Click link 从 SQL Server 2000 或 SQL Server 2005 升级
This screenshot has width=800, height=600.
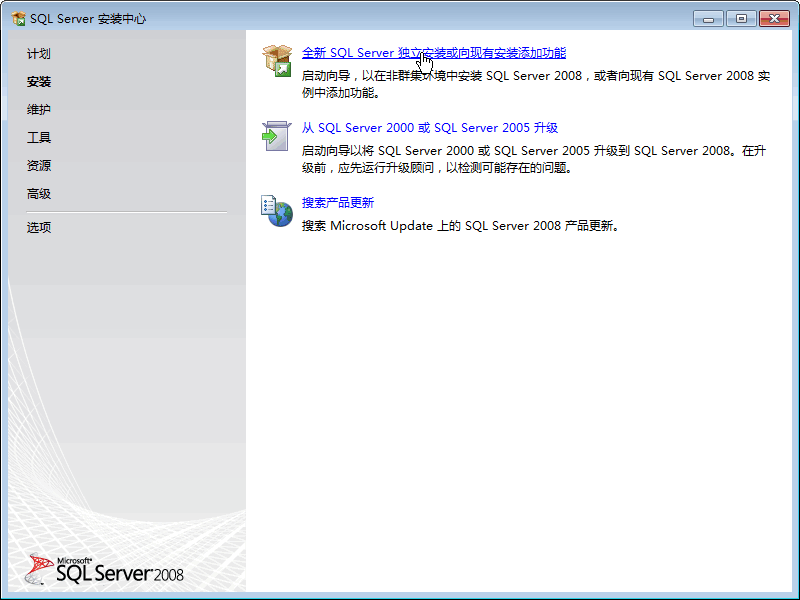coord(430,128)
